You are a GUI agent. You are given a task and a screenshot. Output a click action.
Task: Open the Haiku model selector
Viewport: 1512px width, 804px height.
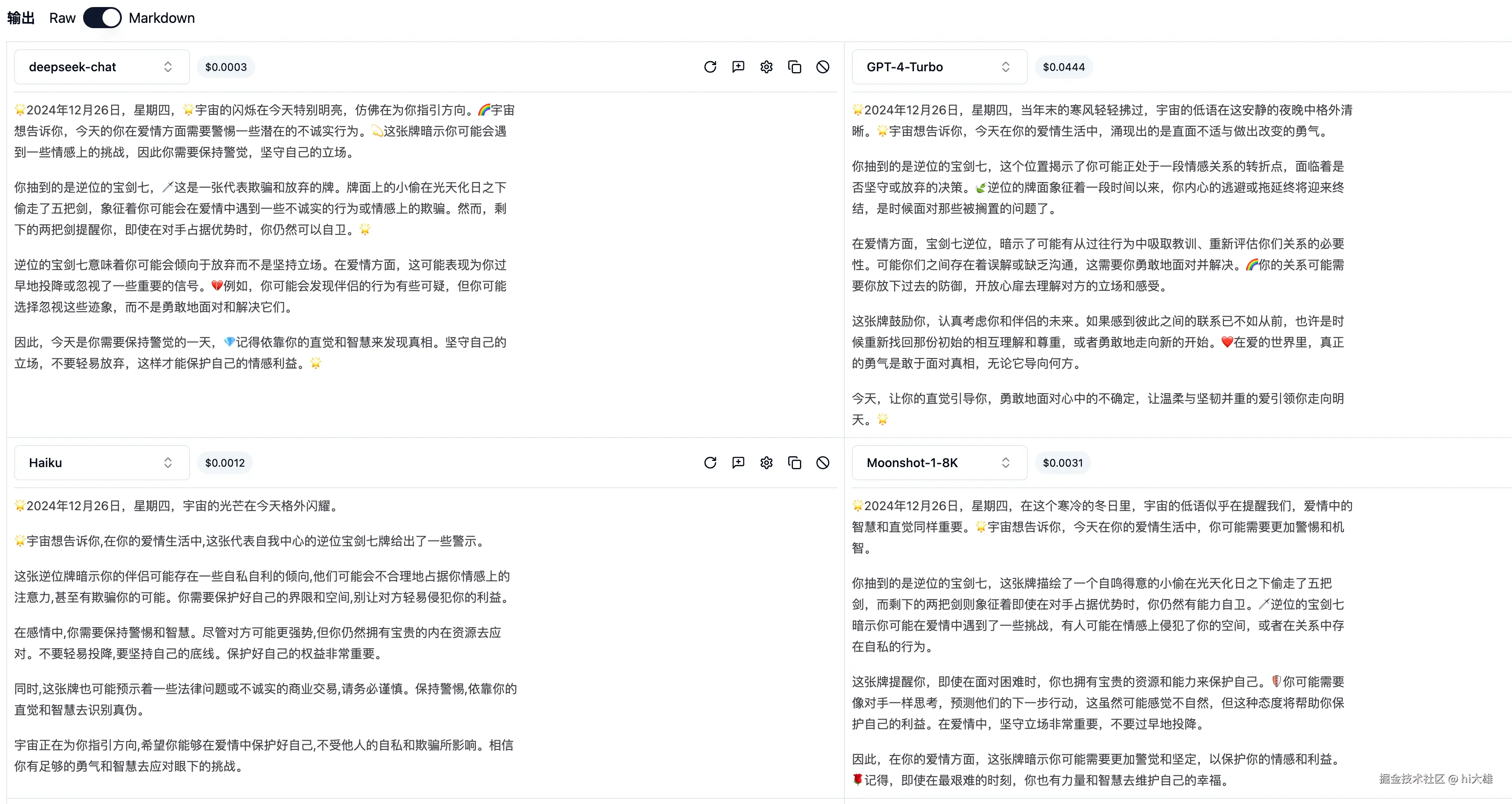(x=102, y=462)
